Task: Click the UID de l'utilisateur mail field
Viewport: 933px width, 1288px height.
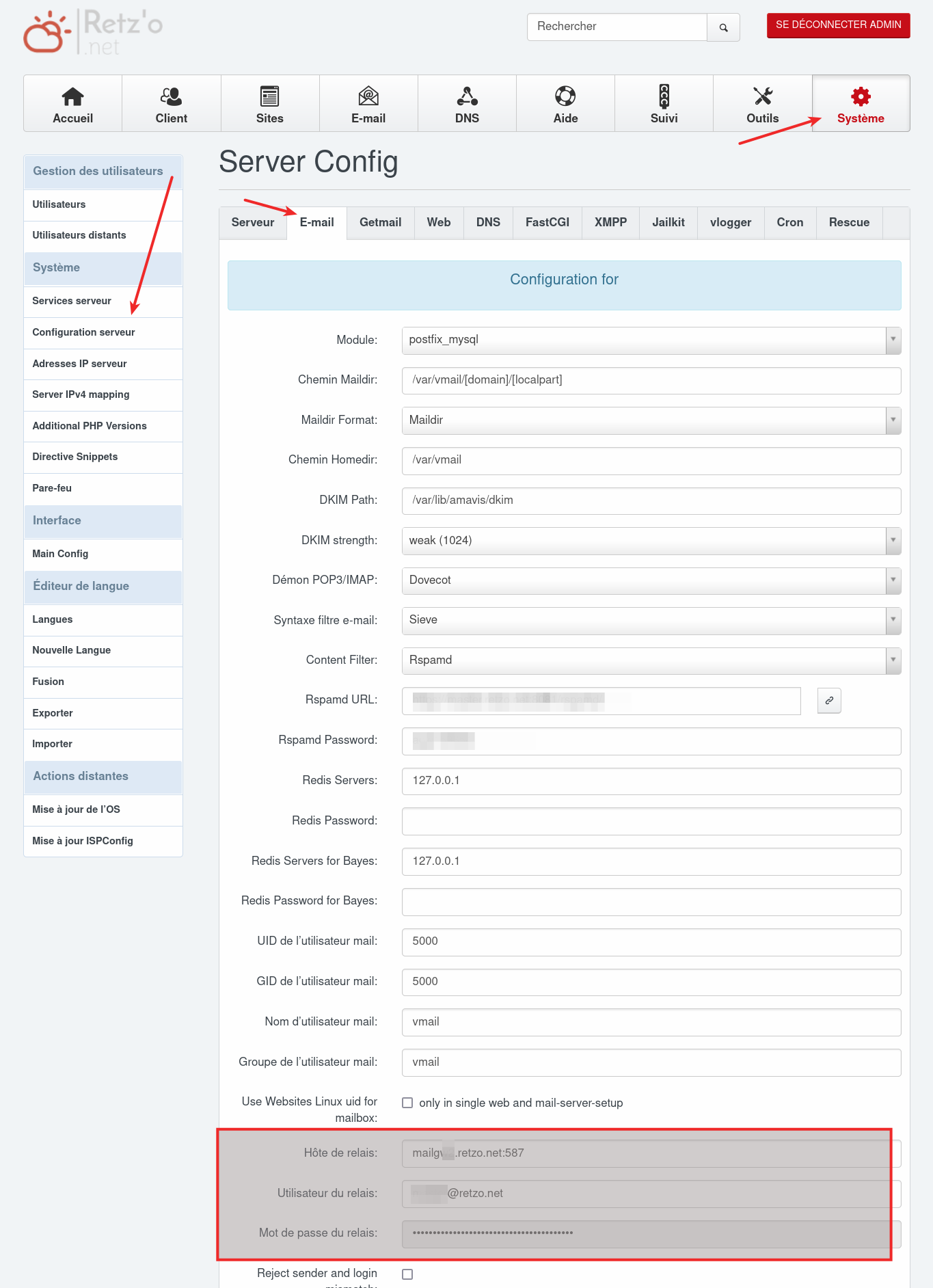Action: 651,942
